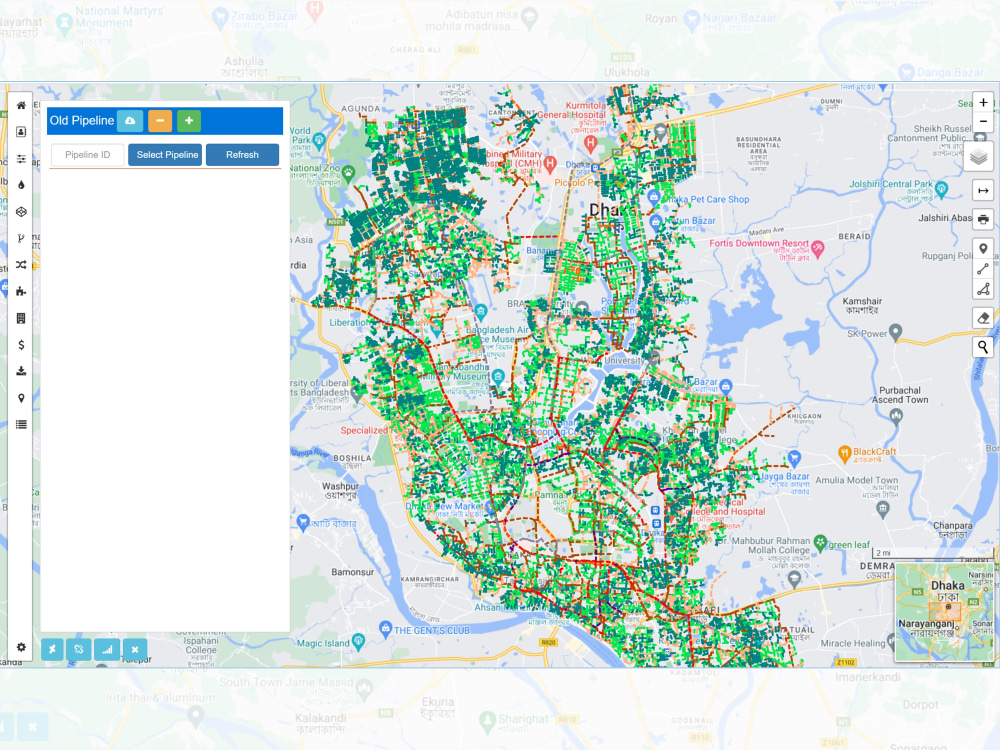Click the broken link icon button below panel
Image resolution: width=1000 pixels, height=750 pixels.
pos(78,650)
